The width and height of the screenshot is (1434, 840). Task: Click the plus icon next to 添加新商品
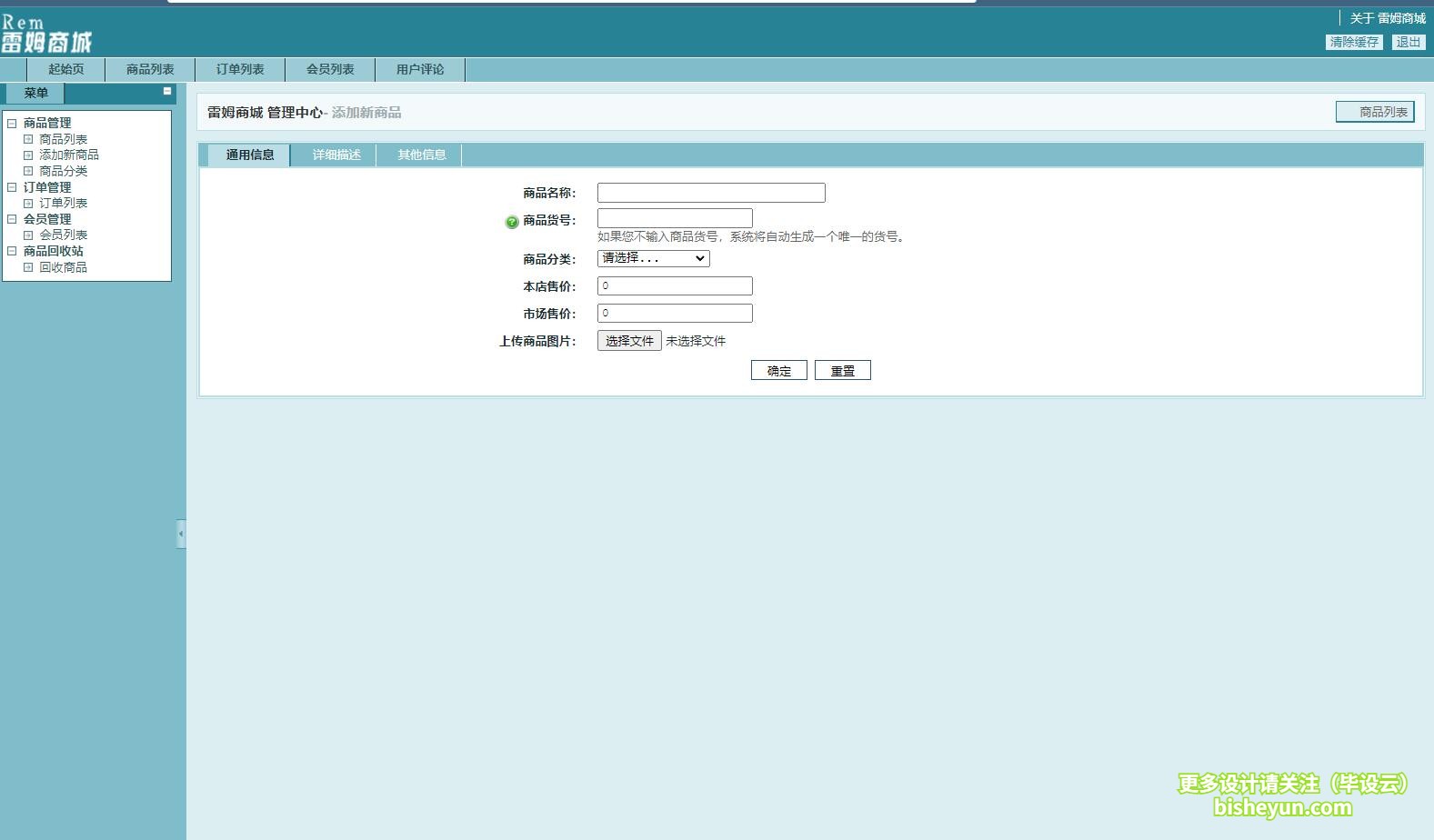click(x=28, y=155)
